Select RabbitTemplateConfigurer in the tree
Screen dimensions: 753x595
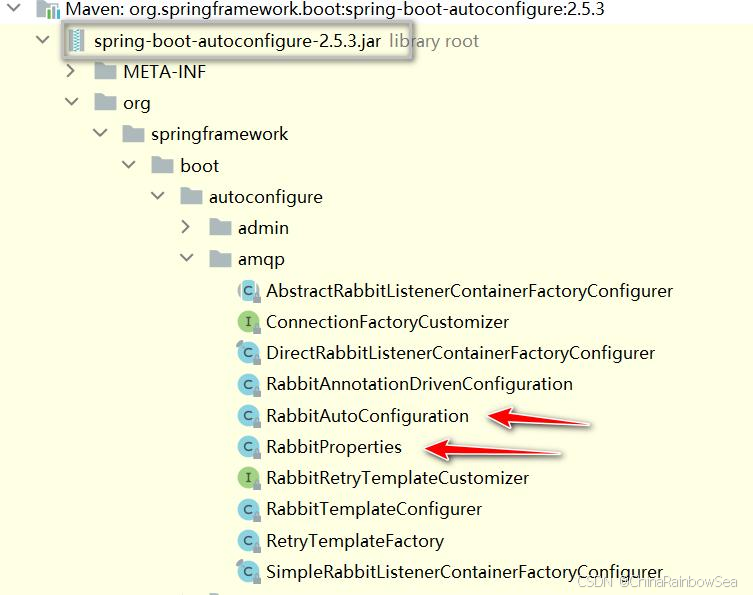pyautogui.click(x=374, y=509)
